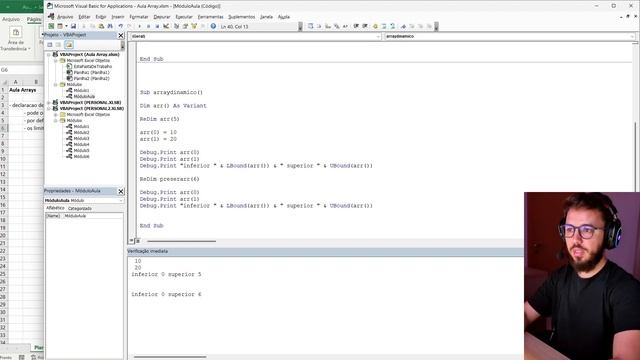640x360 pixels.
Task: Open the Editar menu
Action: pyautogui.click(x=84, y=17)
